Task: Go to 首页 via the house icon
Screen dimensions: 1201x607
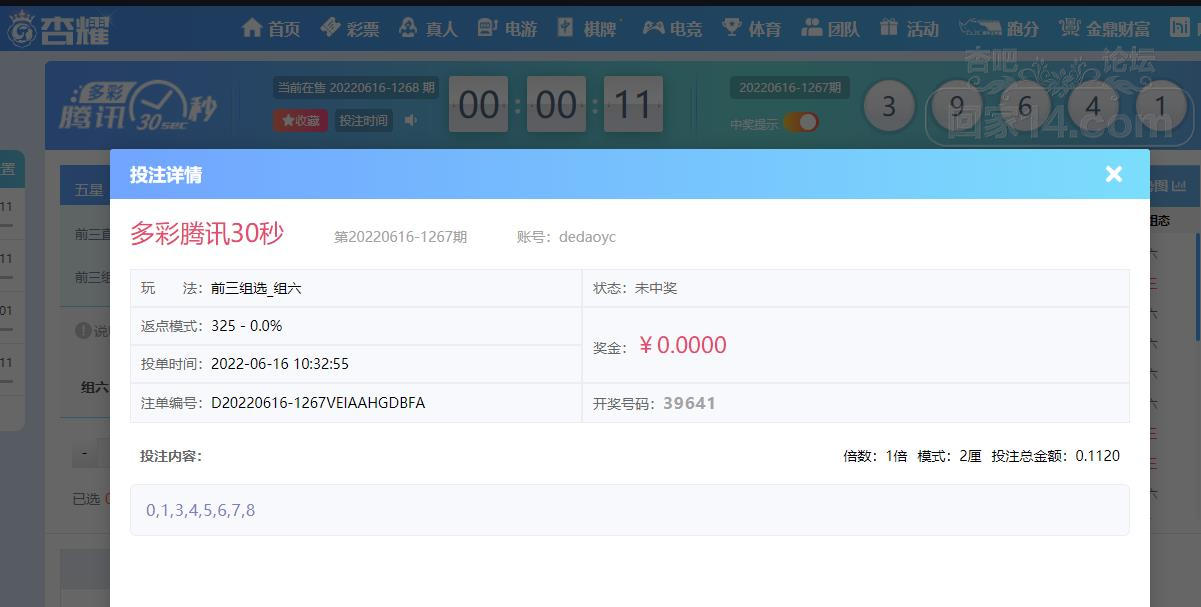Action: pyautogui.click(x=253, y=28)
